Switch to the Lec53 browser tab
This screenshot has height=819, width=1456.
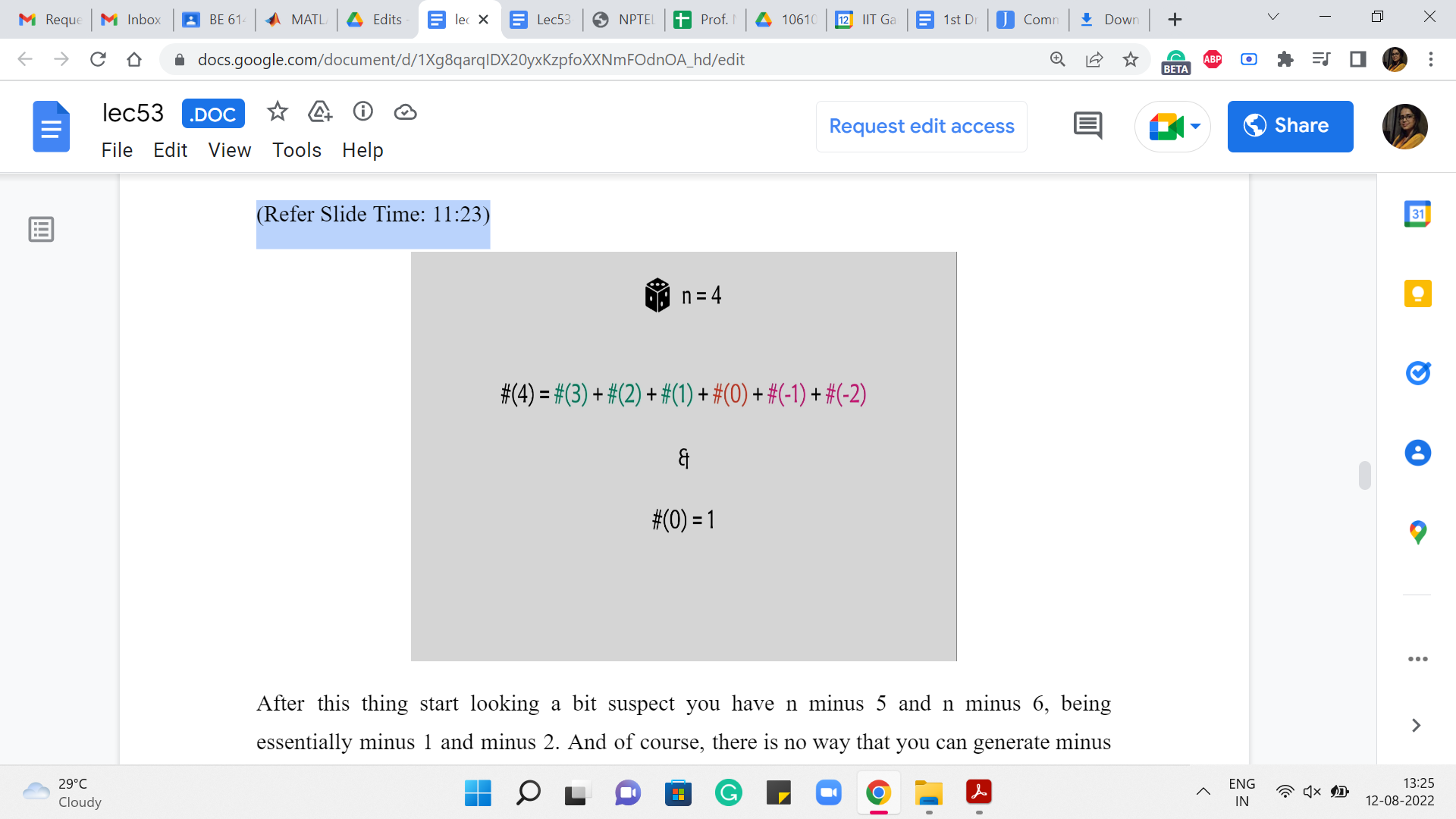[x=542, y=20]
